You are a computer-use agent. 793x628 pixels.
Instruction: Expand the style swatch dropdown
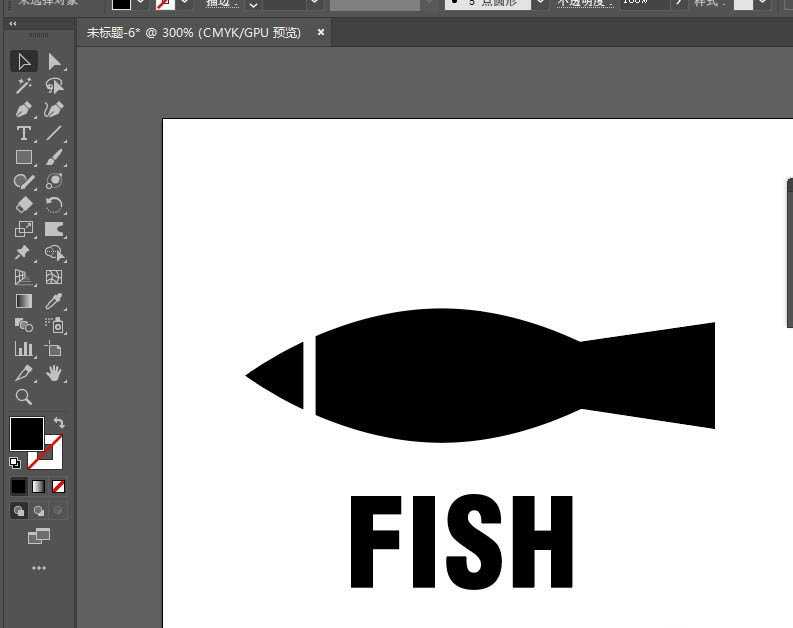(x=763, y=4)
